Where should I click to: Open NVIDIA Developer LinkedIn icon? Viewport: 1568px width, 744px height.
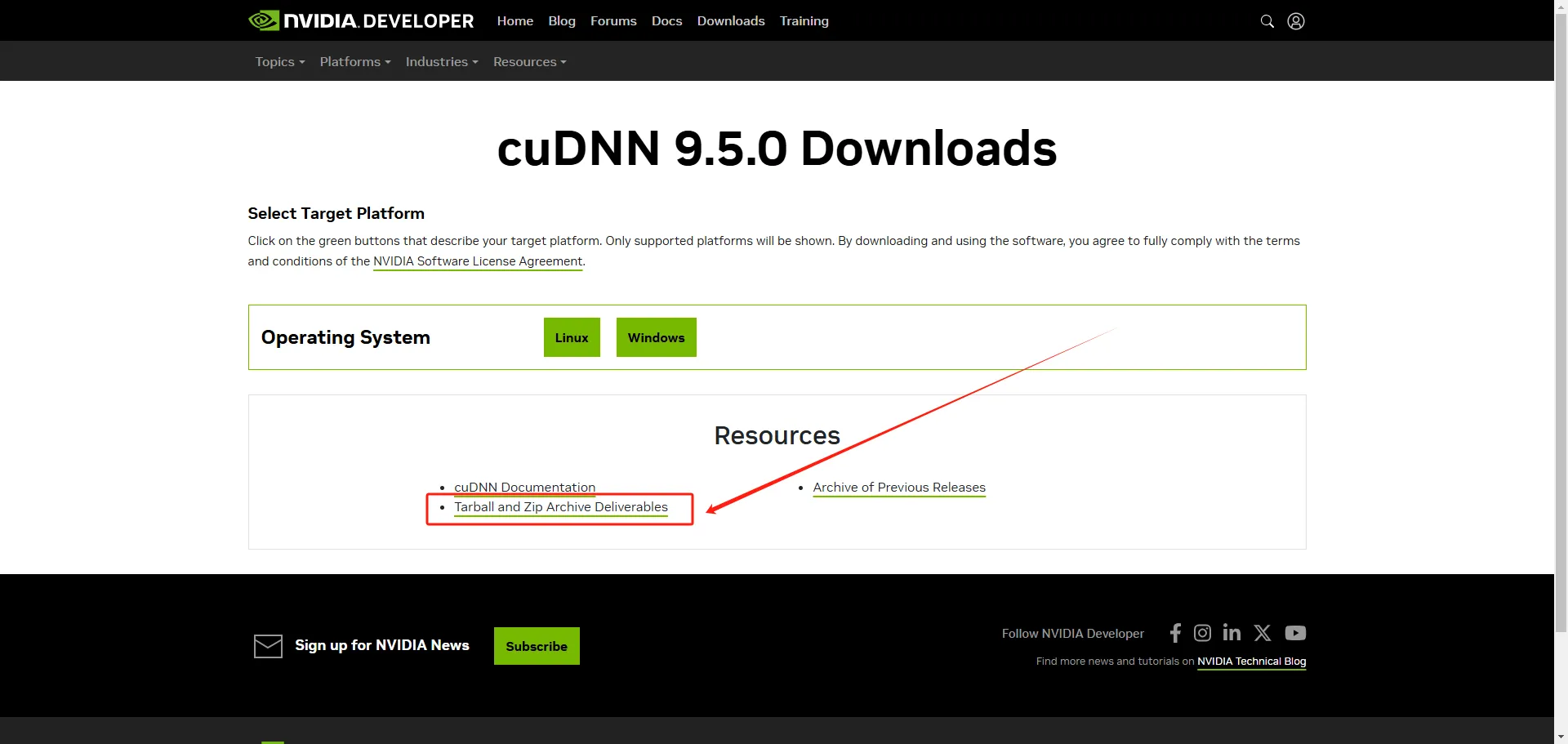[x=1232, y=633]
